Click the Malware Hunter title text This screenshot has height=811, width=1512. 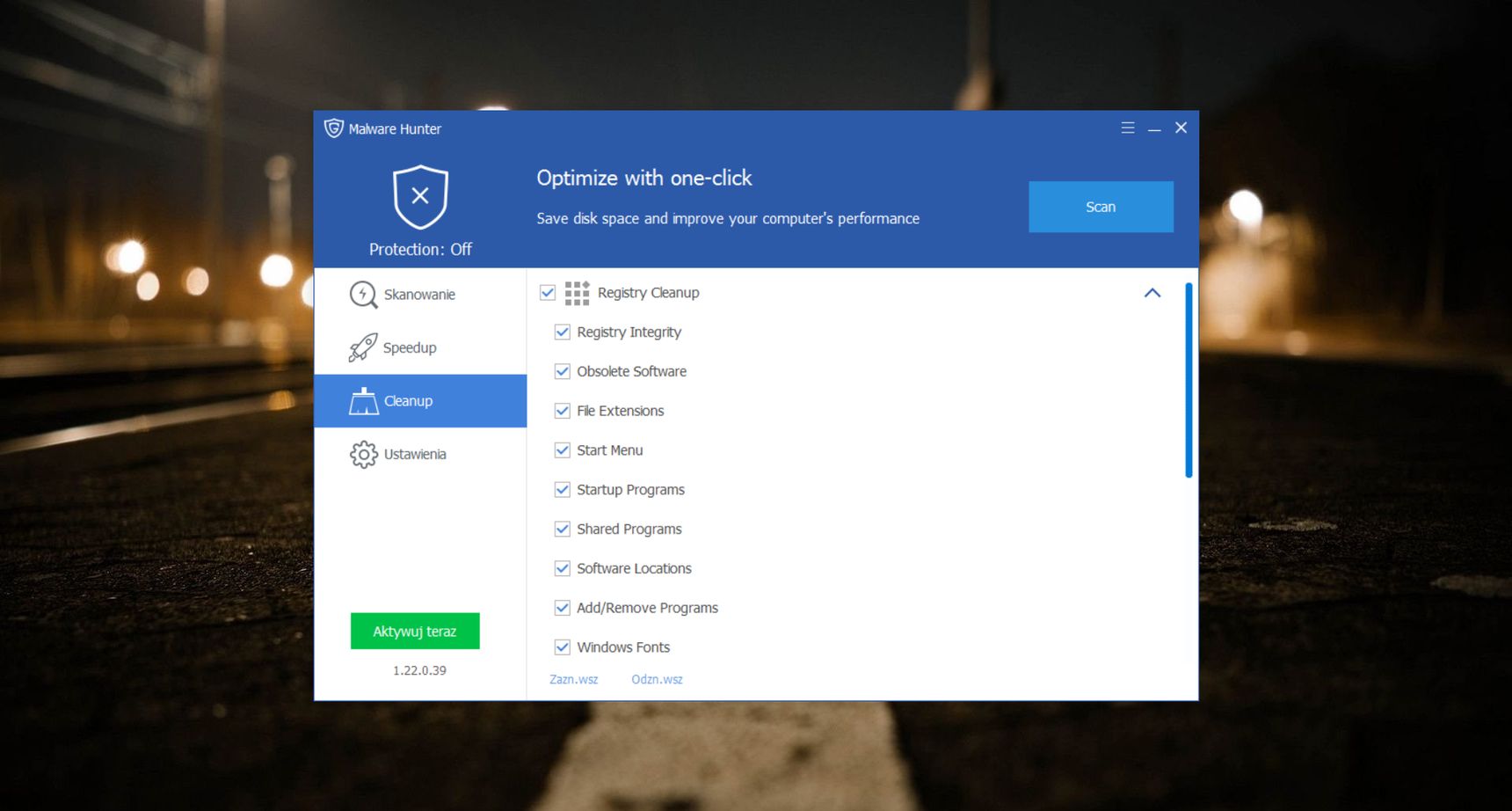(x=395, y=129)
